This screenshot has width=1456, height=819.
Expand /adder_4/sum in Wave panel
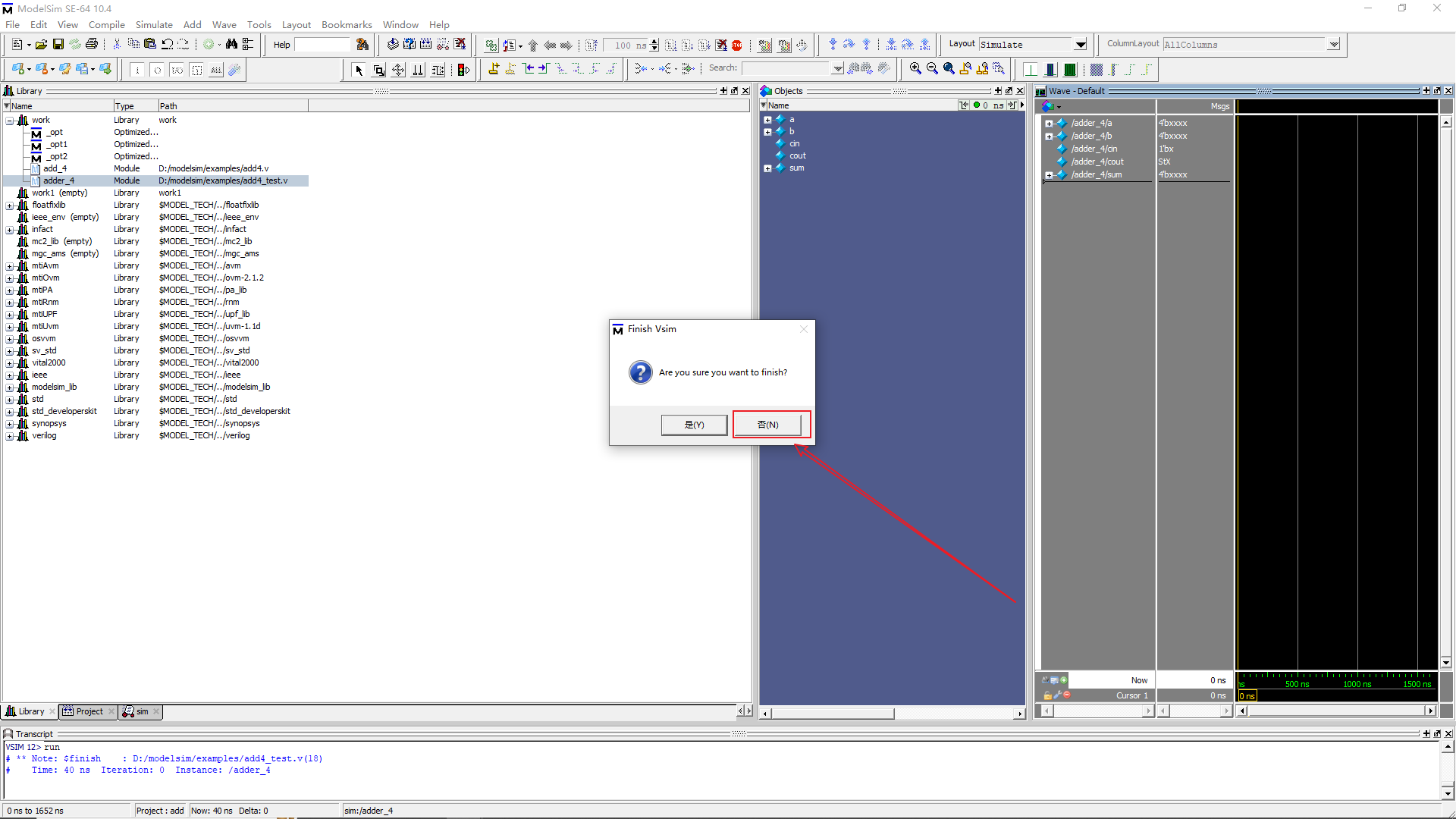click(x=1049, y=175)
